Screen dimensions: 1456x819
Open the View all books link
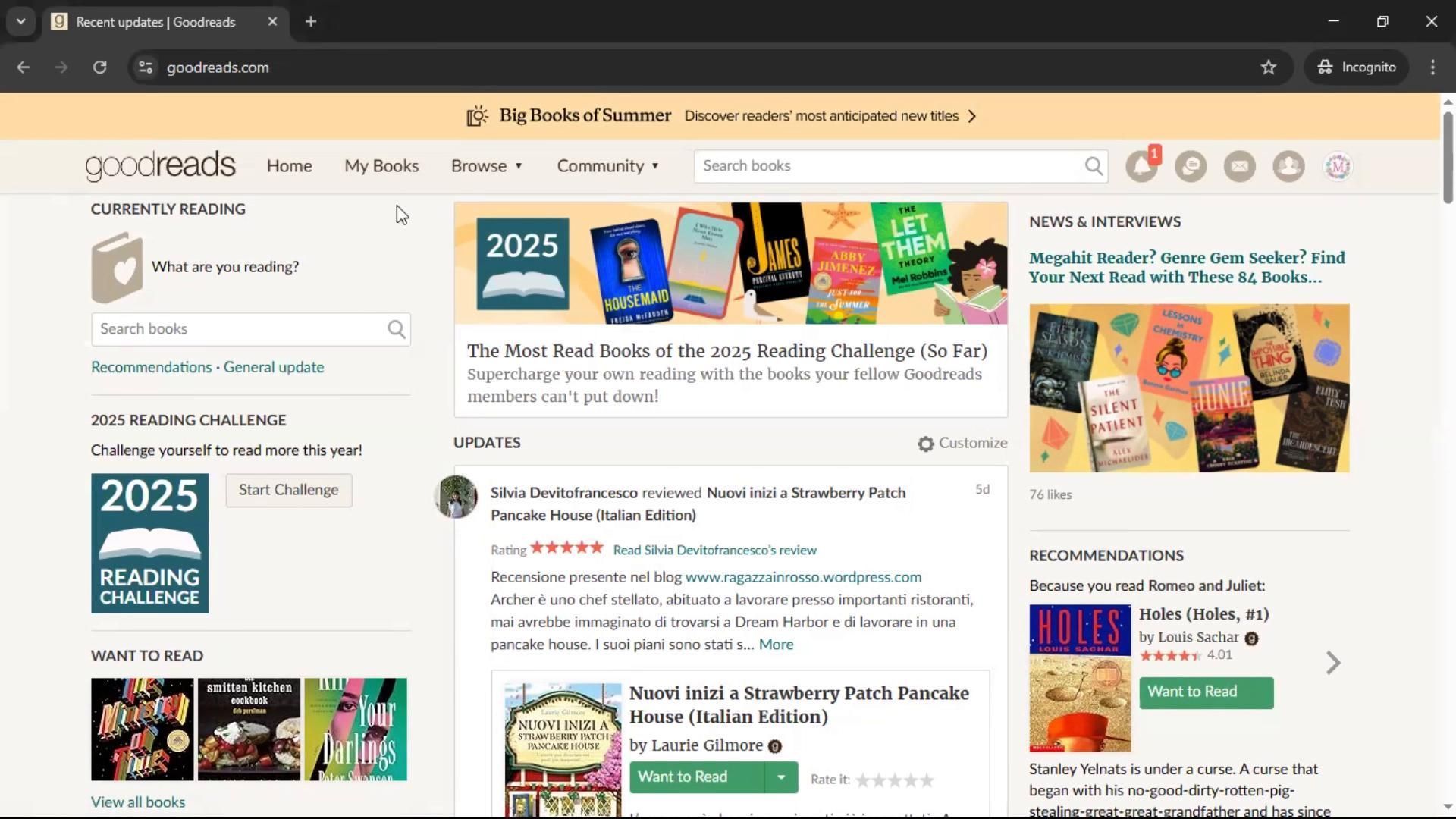tap(137, 802)
